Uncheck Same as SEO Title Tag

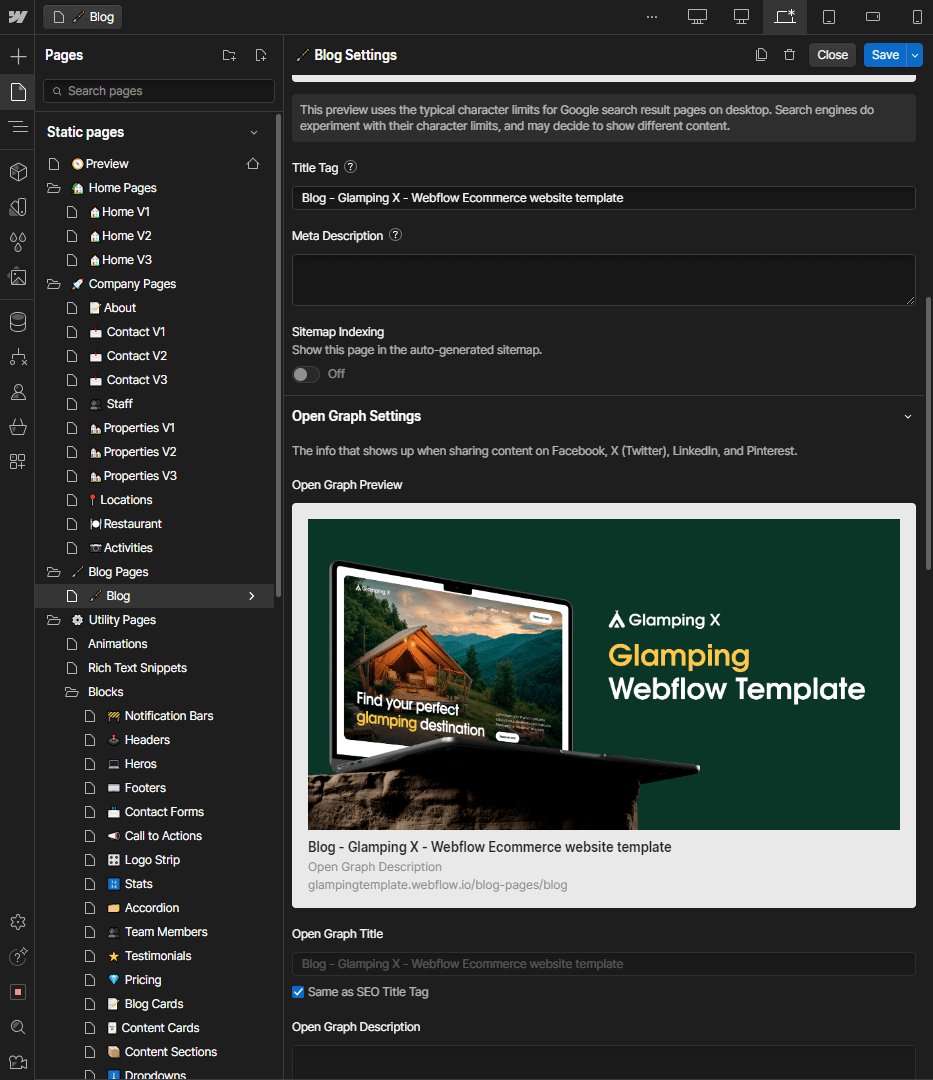298,991
